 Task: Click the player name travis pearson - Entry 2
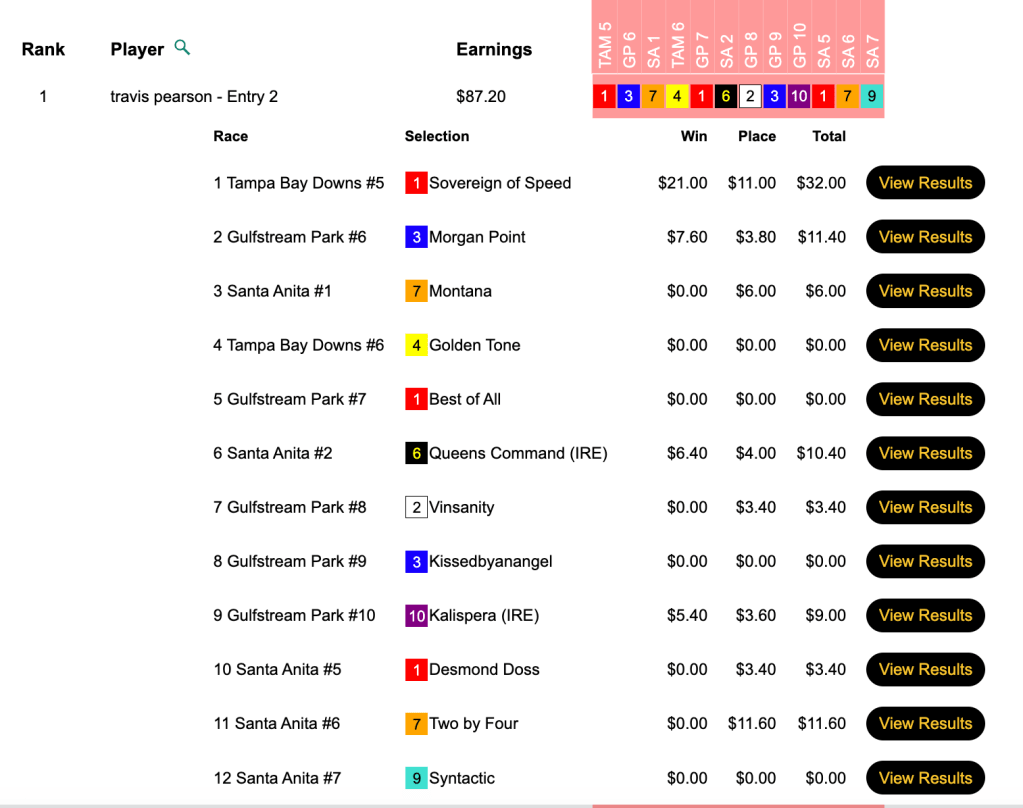point(194,97)
